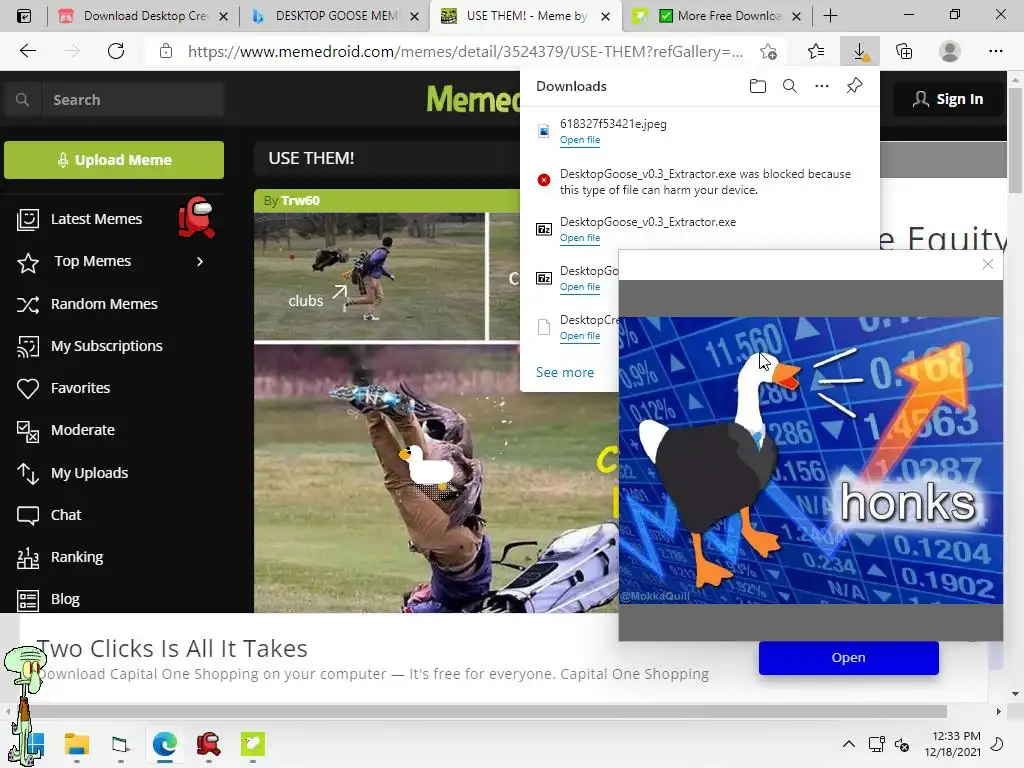Close the USE THEM! Meme tab
1024x768 pixels.
pos(605,16)
